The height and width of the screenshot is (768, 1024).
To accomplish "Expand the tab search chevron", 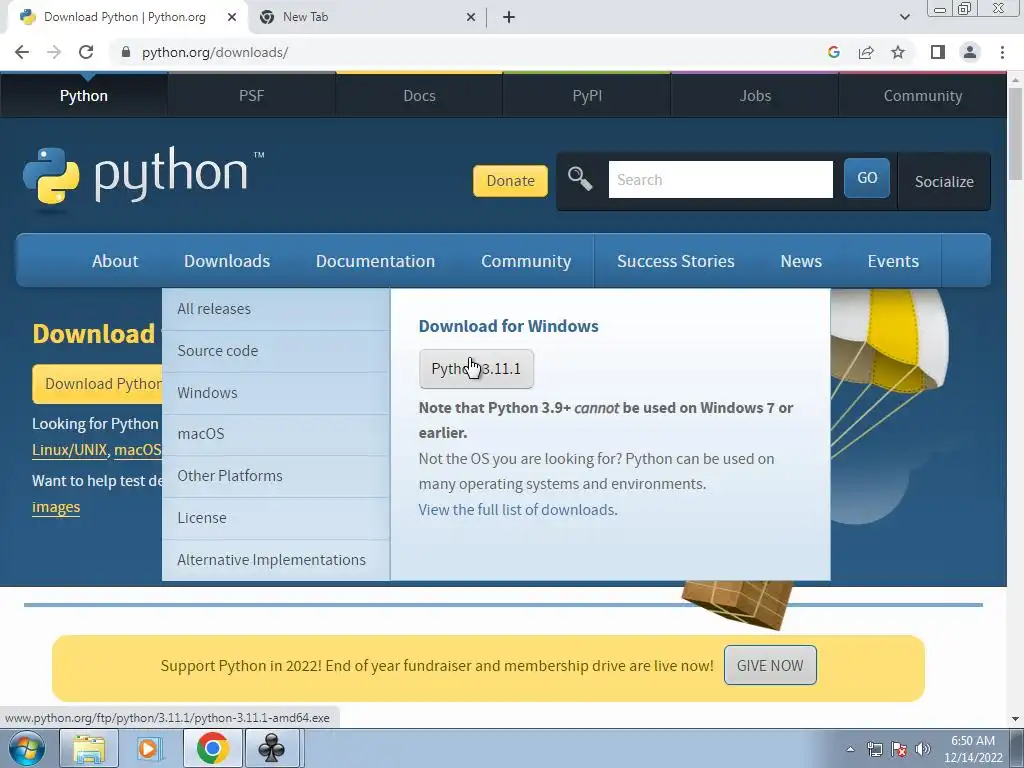I will point(904,17).
